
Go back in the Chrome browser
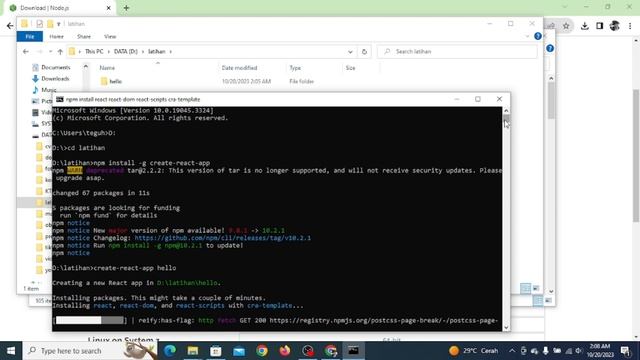pyautogui.click(x=10, y=26)
